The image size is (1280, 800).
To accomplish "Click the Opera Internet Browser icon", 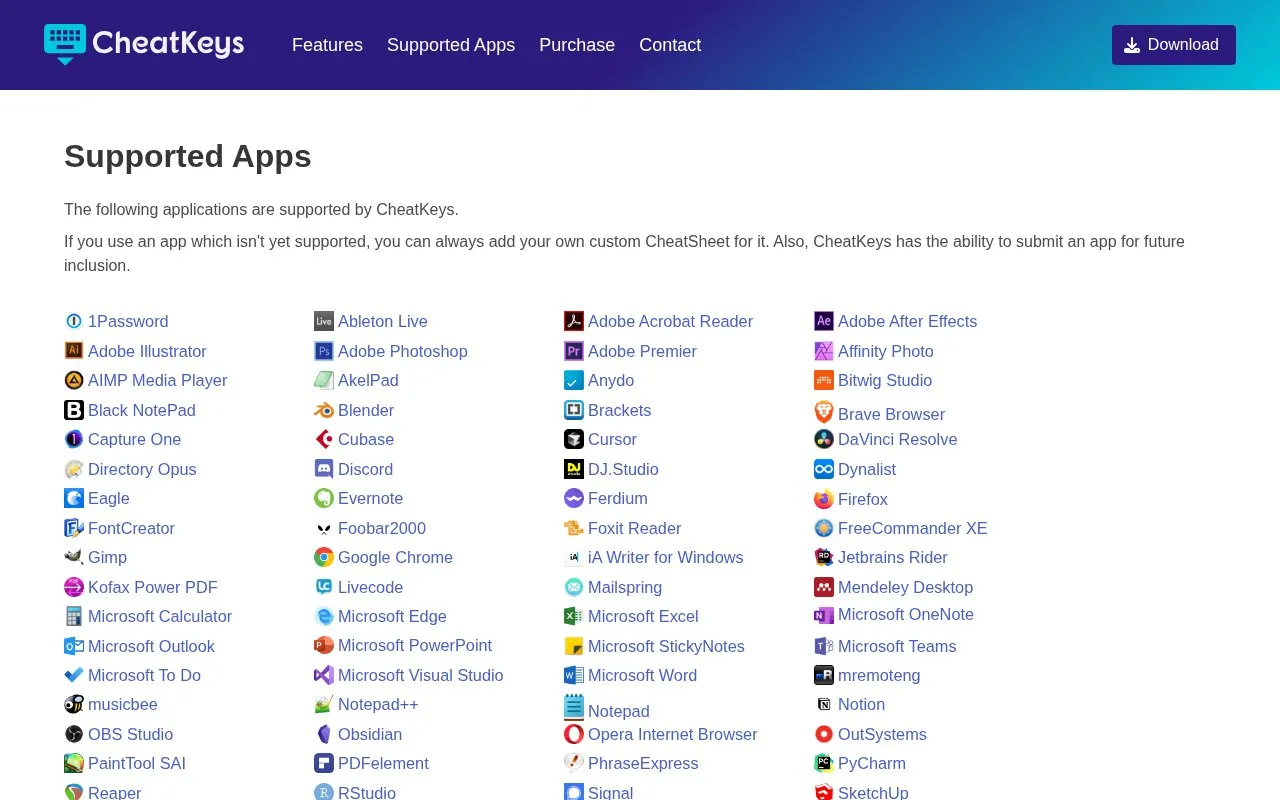I will 574,734.
